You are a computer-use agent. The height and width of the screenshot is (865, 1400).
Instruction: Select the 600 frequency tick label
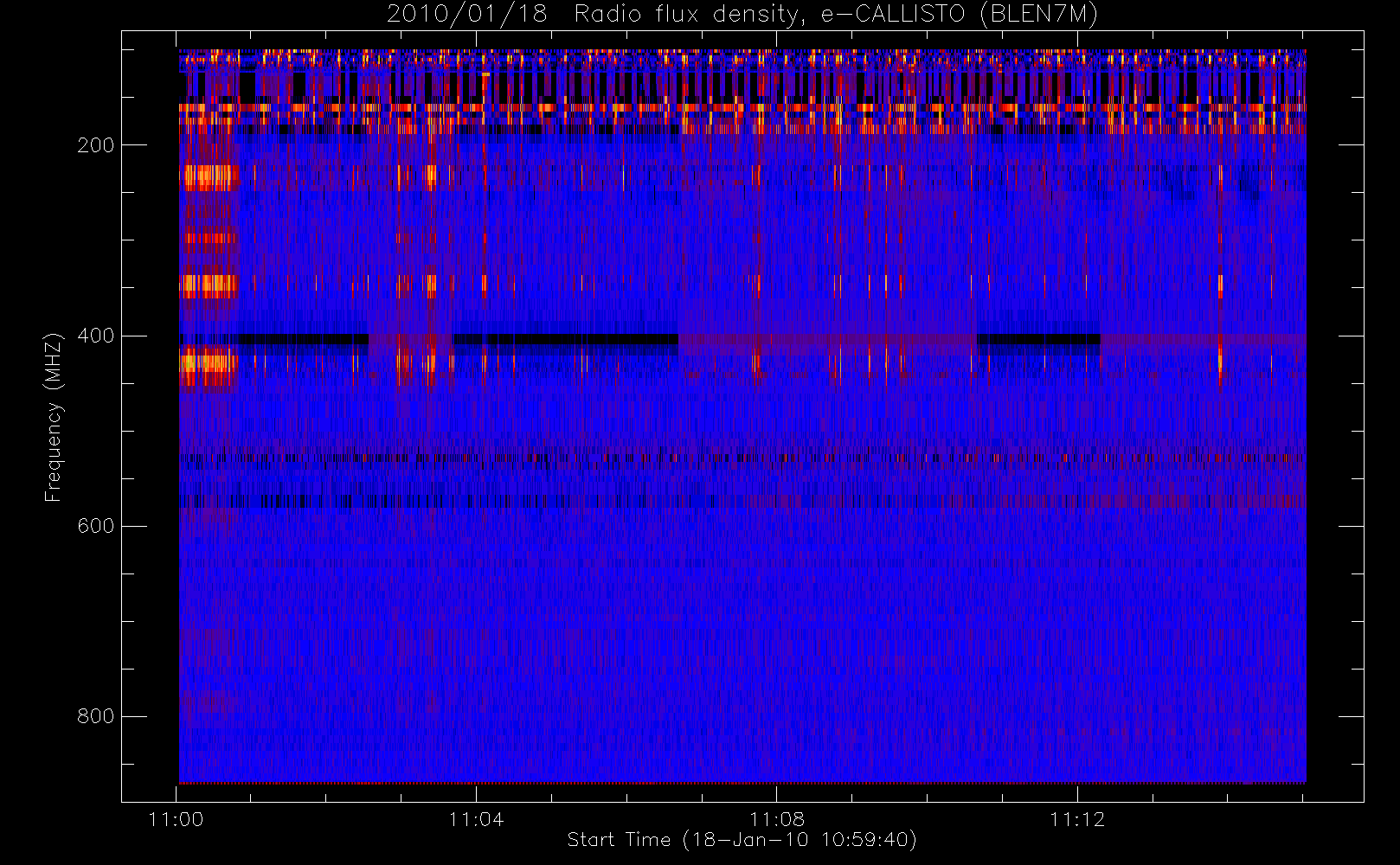click(95, 526)
